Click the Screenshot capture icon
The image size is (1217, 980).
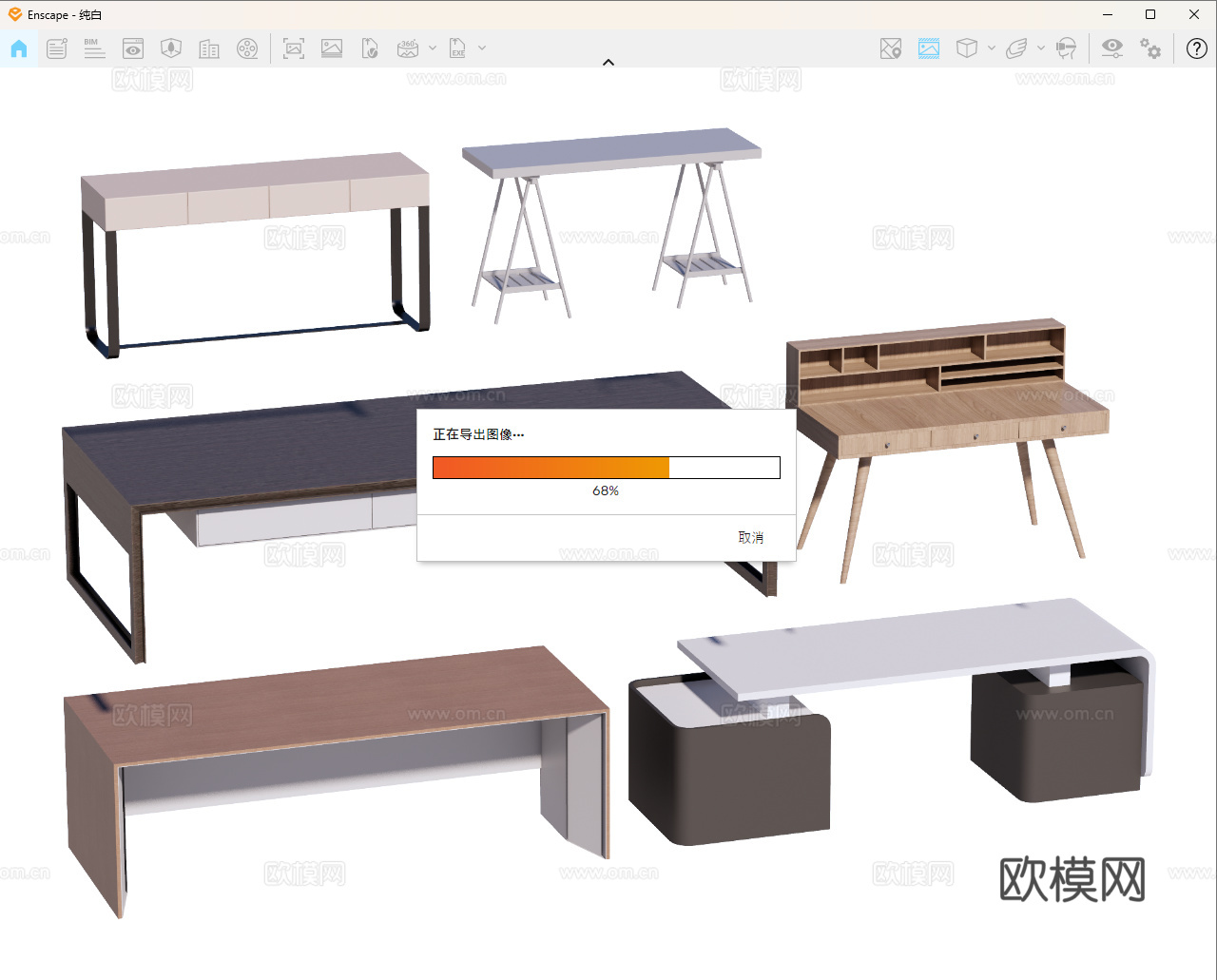294,48
